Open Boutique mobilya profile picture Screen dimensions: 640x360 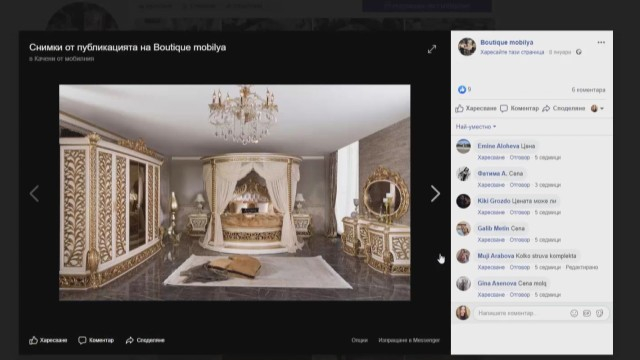tap(467, 47)
